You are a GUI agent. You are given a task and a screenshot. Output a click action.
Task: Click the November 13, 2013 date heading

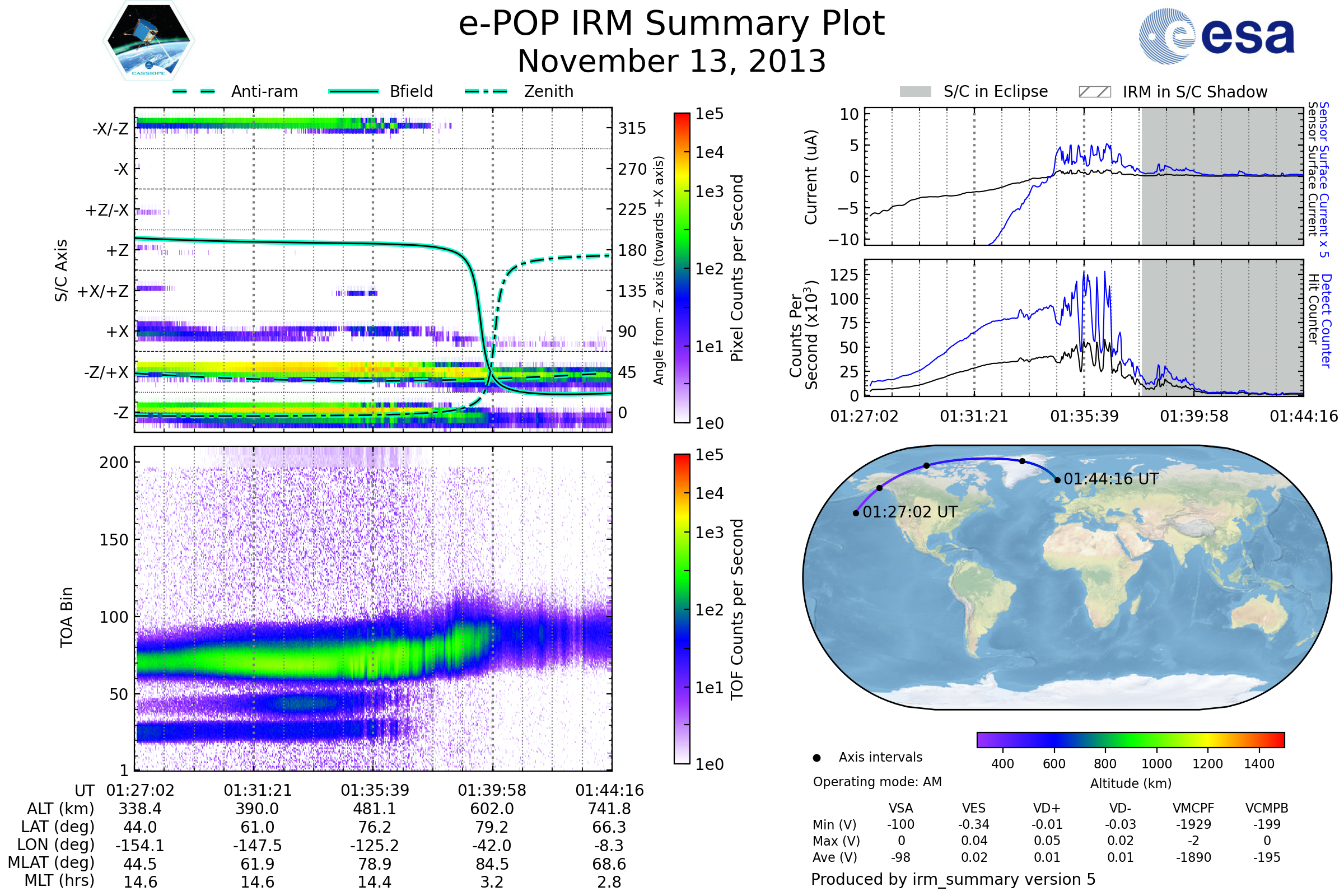tap(671, 62)
